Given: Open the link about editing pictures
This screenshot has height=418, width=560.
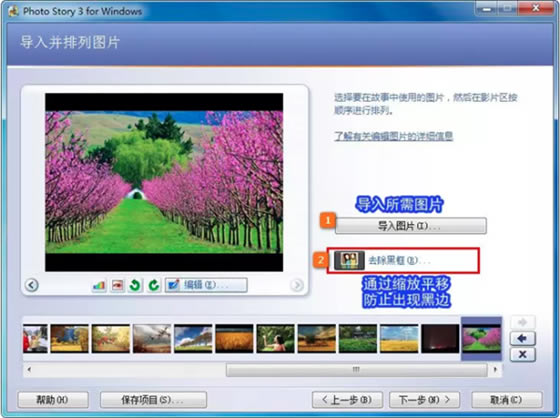Looking at the screenshot, I should pos(394,136).
